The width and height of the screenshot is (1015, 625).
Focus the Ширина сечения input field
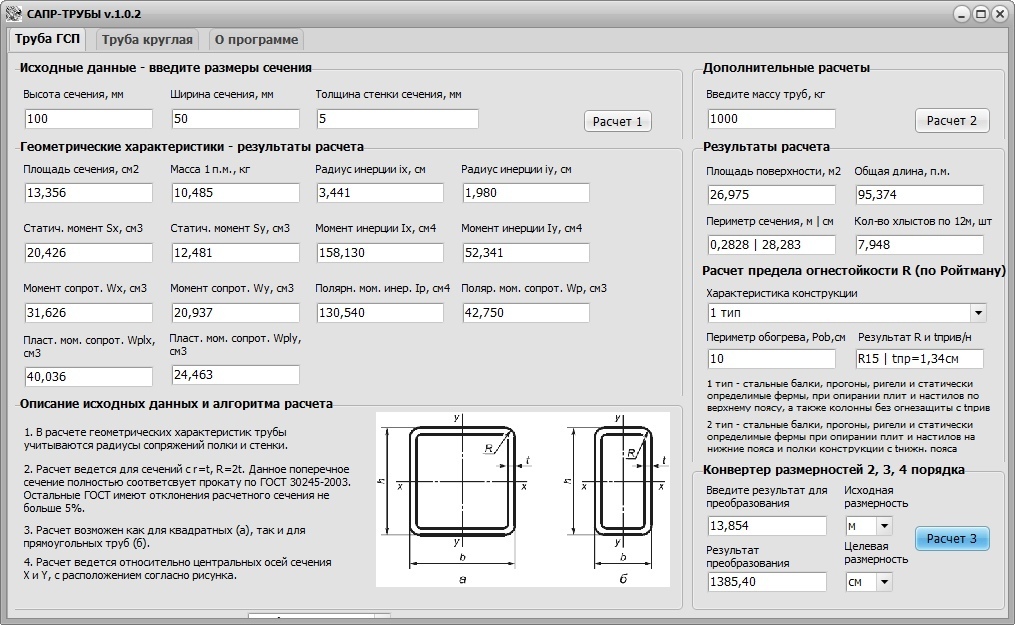pyautogui.click(x=235, y=119)
